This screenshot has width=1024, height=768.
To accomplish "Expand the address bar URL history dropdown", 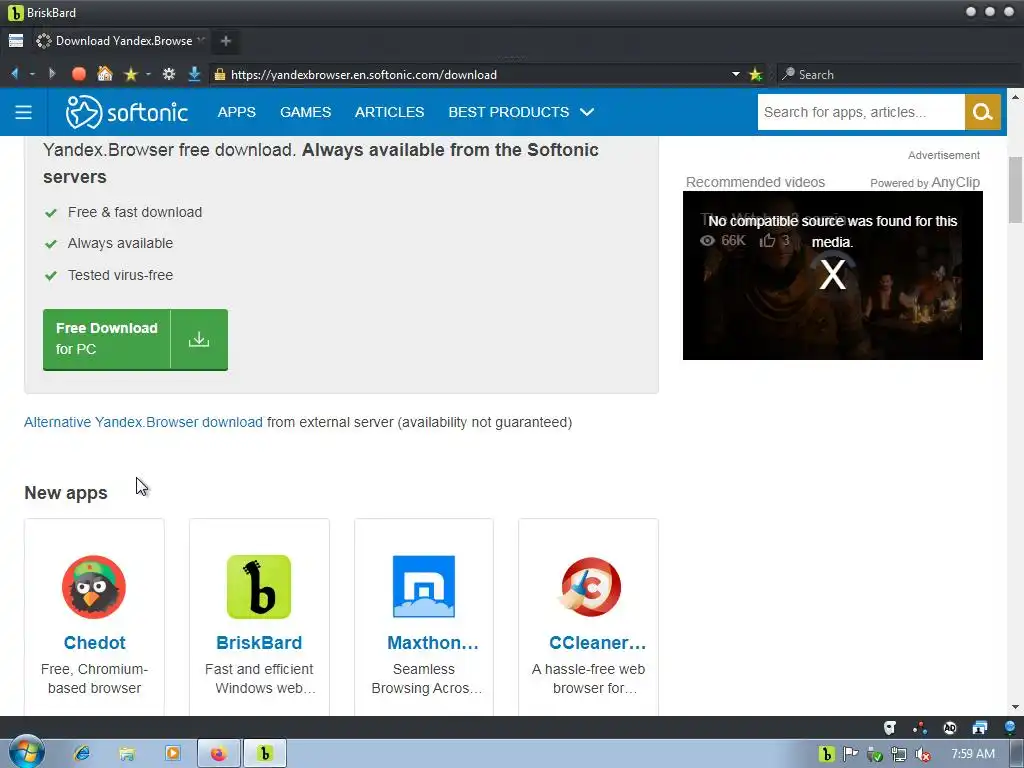I will (736, 74).
